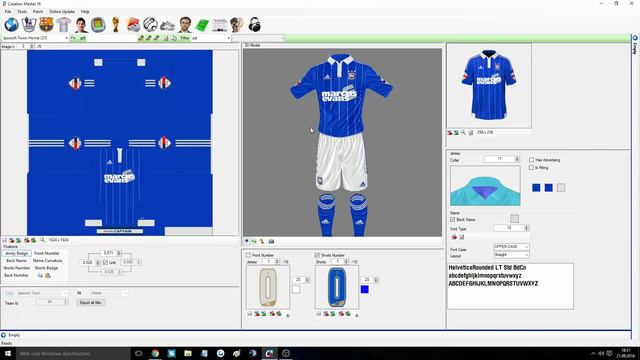Toggle the Link checkbox in Positions
The image size is (640, 360).
[105, 262]
